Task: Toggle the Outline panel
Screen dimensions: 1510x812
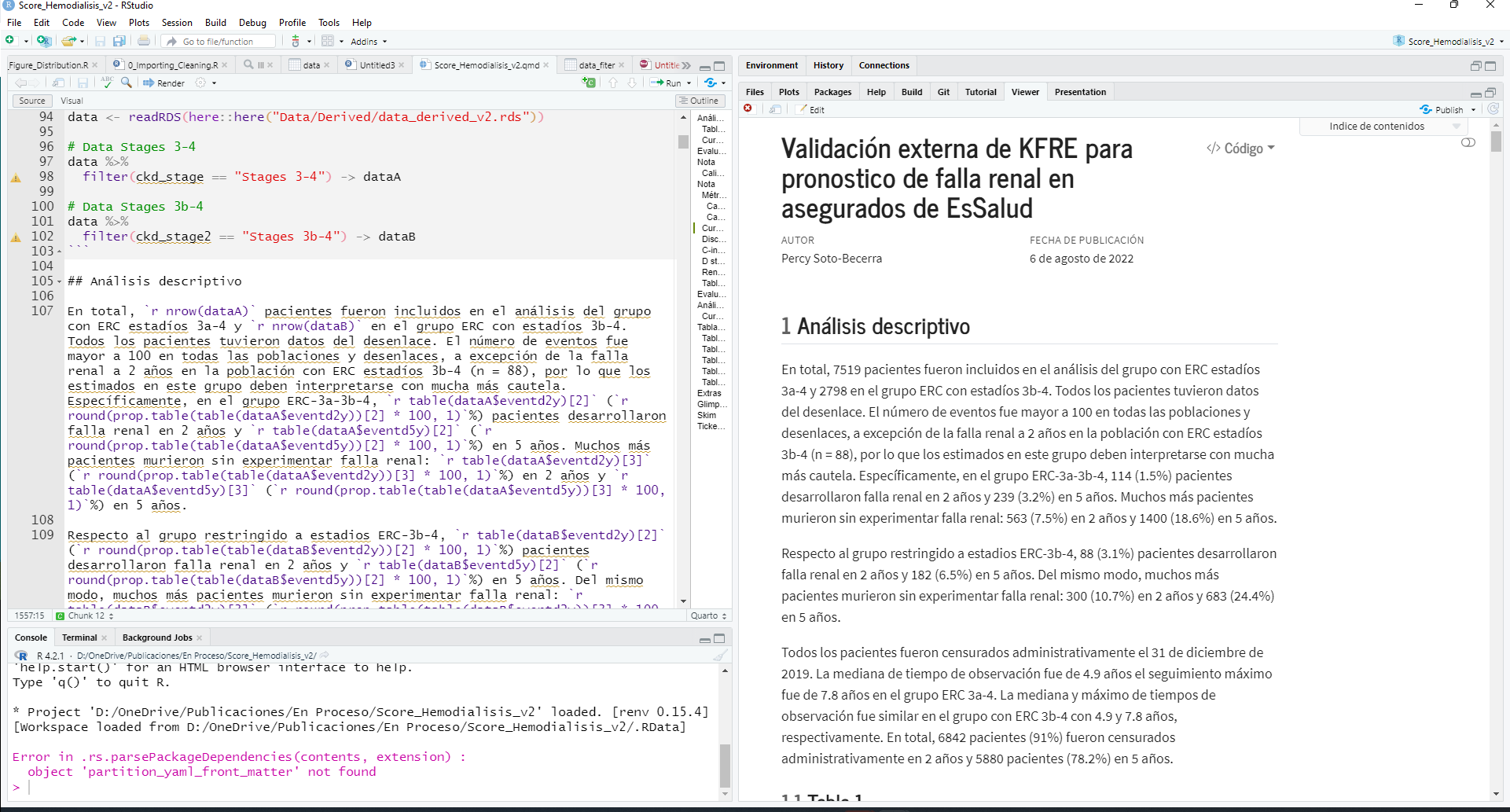Action: click(698, 101)
